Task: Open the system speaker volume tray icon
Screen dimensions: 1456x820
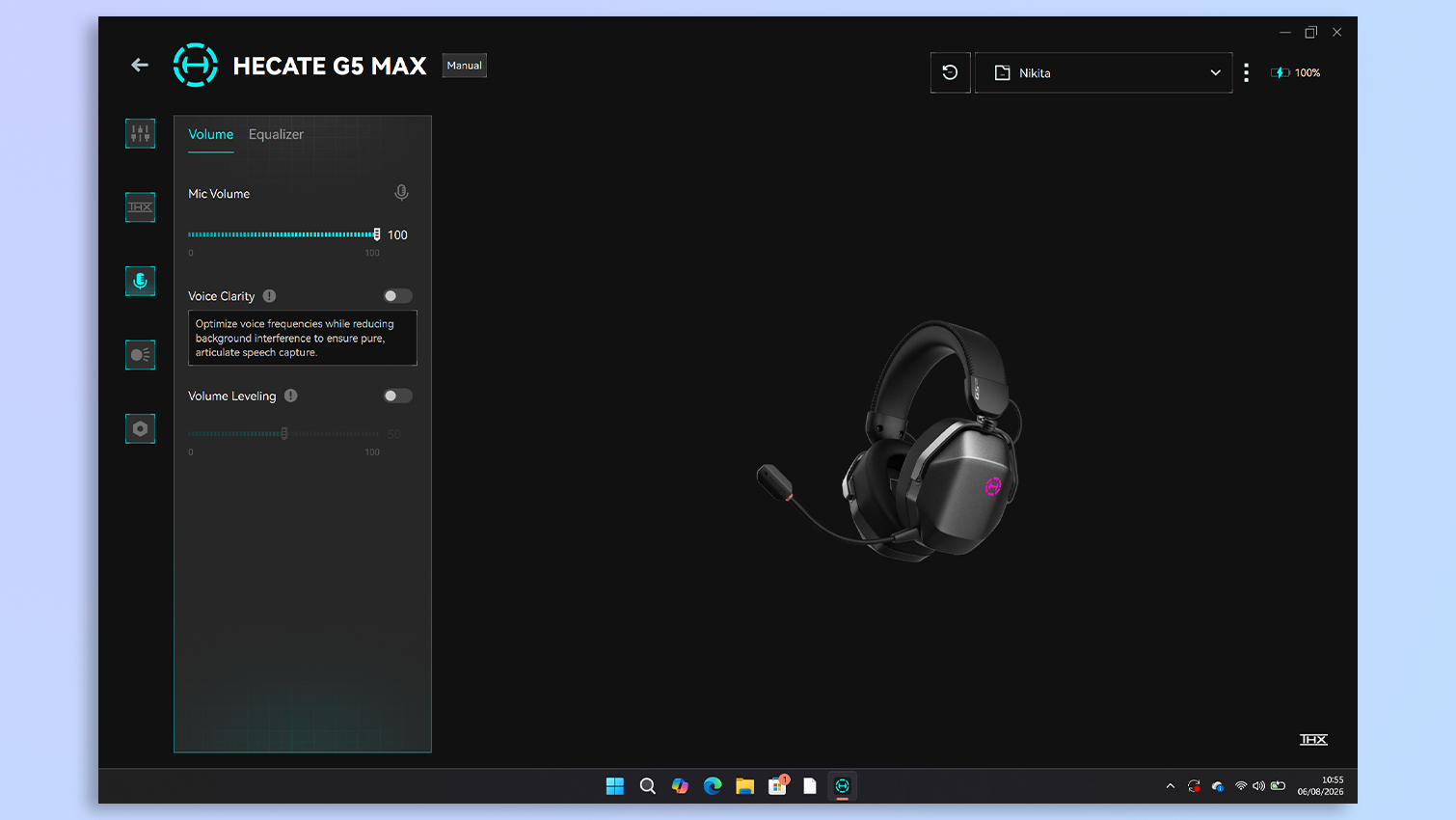Action: pyautogui.click(x=1258, y=786)
